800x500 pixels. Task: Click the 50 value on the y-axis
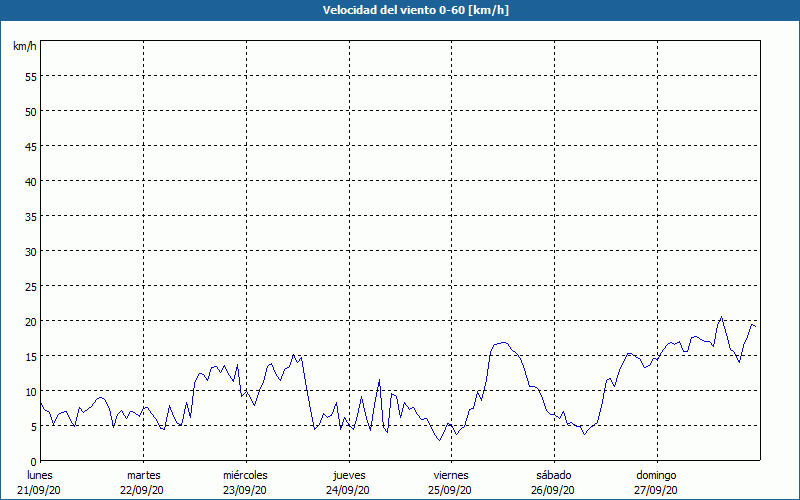coord(31,112)
